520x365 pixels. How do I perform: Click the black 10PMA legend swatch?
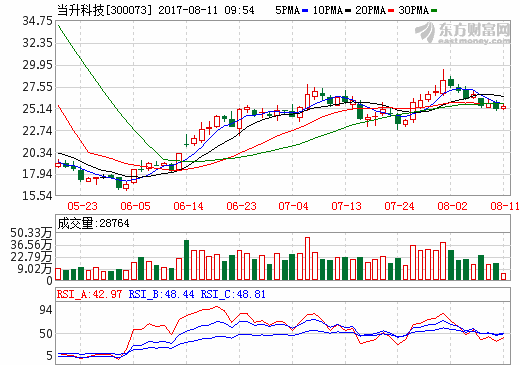(x=348, y=11)
